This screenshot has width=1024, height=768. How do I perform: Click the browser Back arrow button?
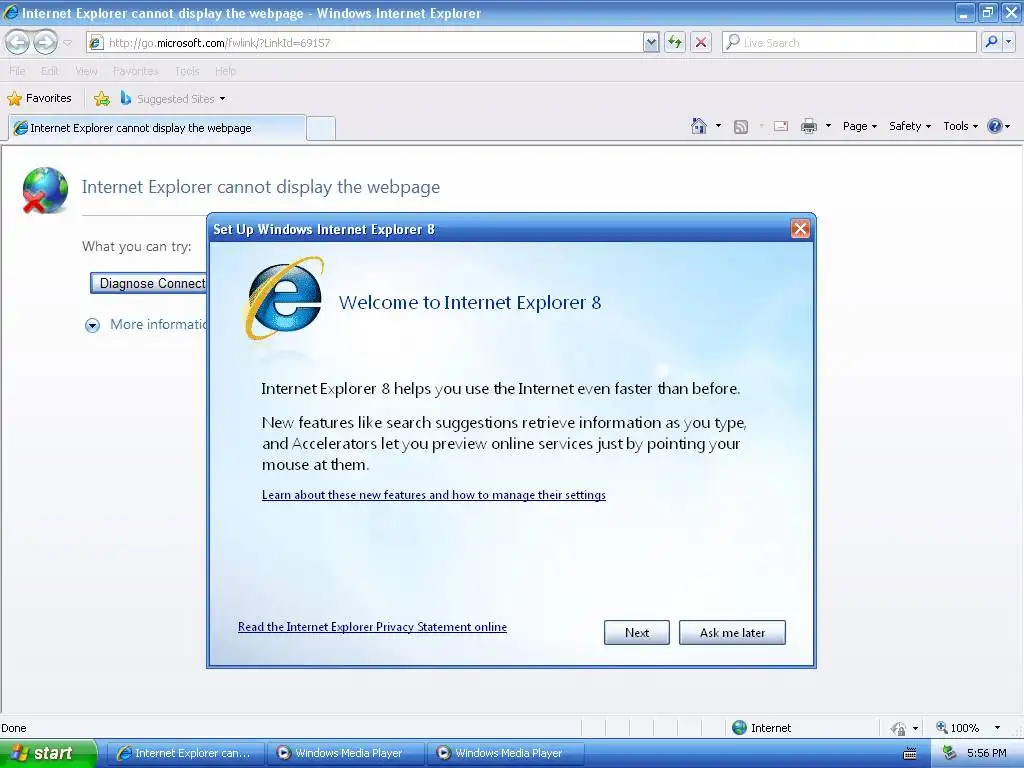click(18, 42)
